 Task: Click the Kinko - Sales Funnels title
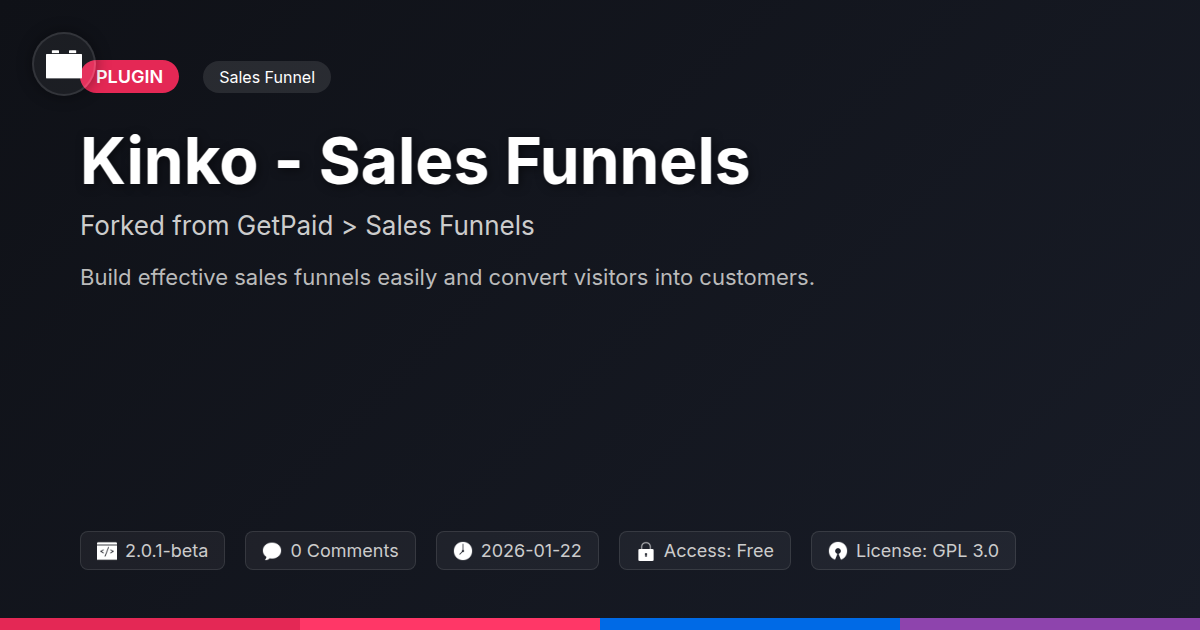[x=415, y=161]
